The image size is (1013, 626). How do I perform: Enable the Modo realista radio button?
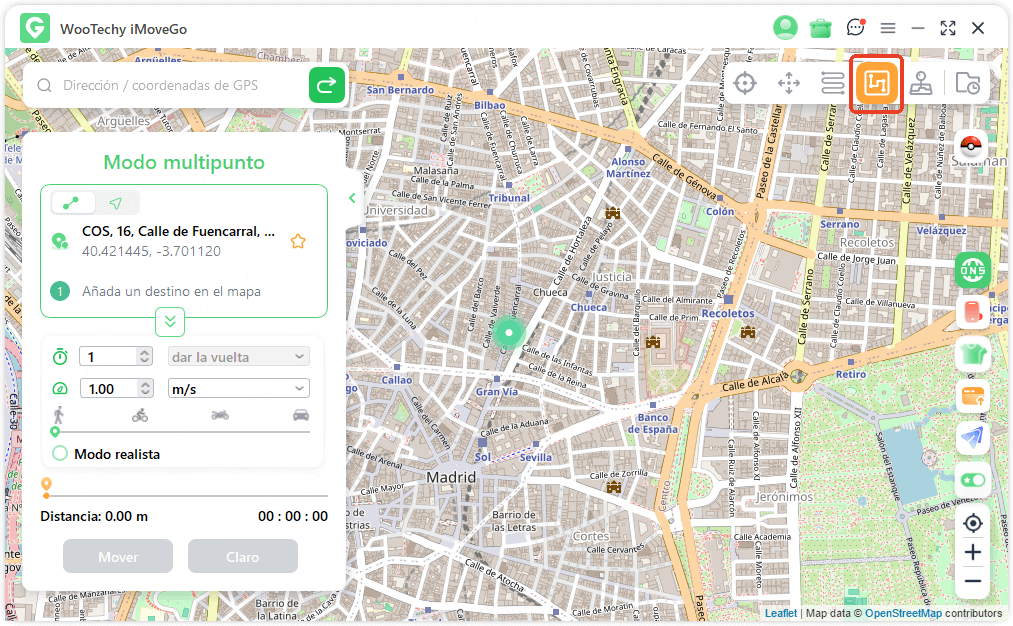pos(60,454)
